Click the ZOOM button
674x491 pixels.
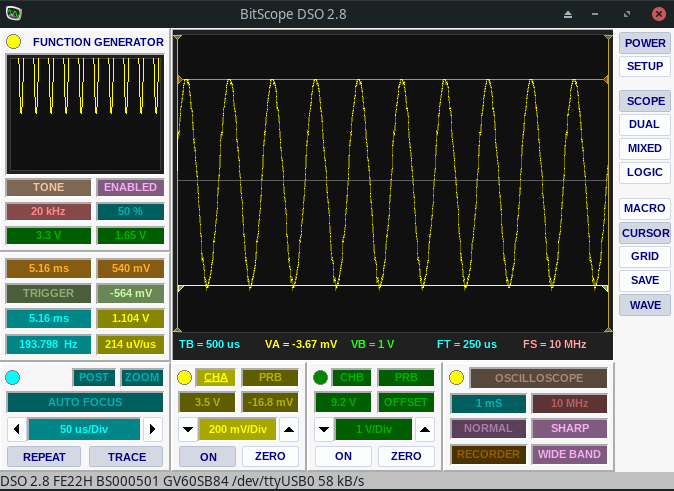(x=142, y=377)
